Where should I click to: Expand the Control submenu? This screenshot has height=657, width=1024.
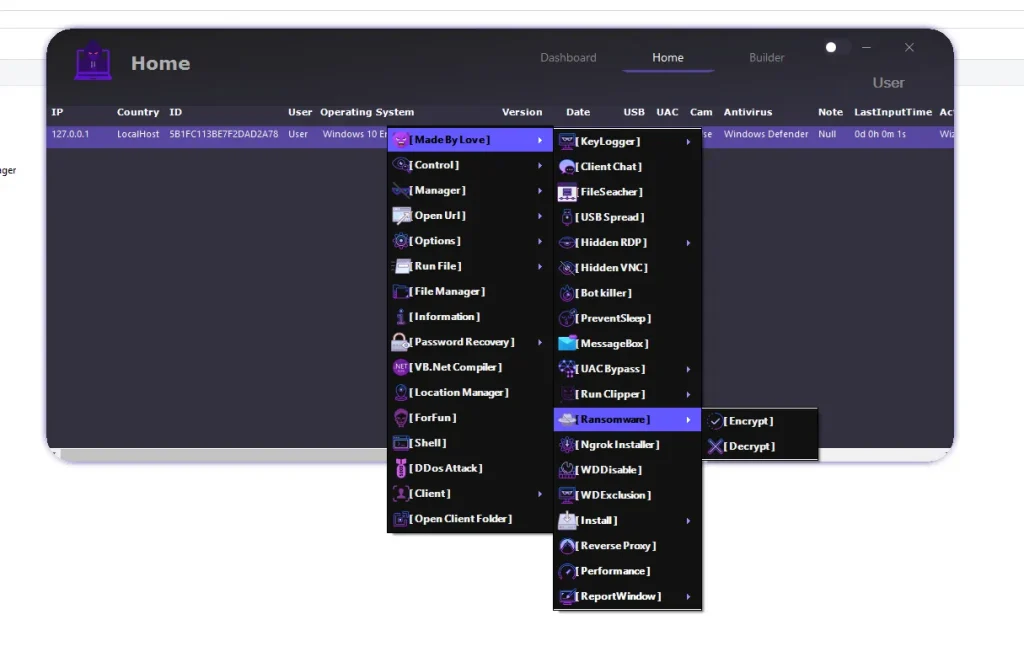coord(430,165)
